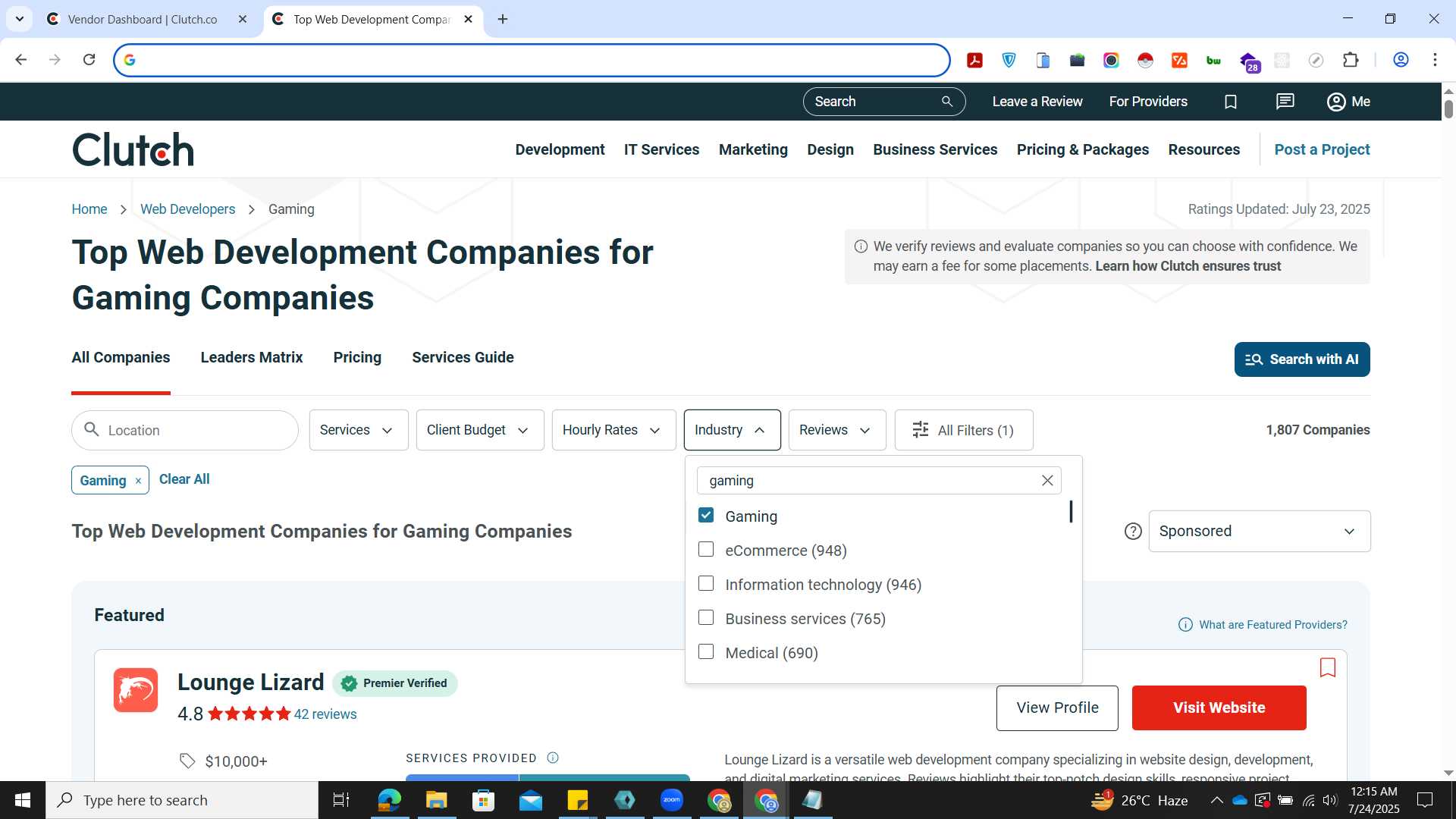Screen dimensions: 1456x819
Task: Open Chrome three-dot menu
Action: [x=1435, y=60]
